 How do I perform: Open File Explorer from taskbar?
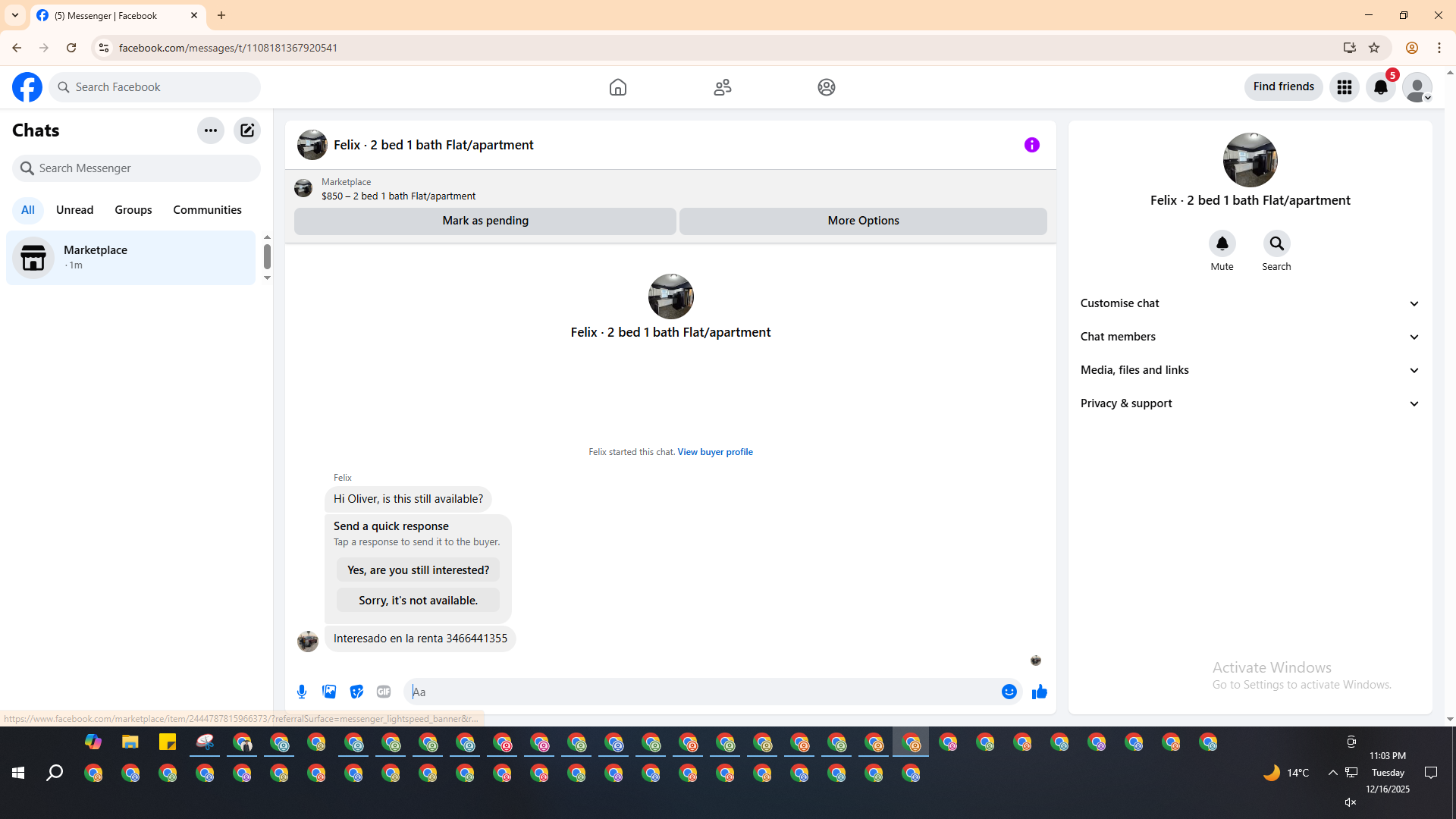pos(130,742)
